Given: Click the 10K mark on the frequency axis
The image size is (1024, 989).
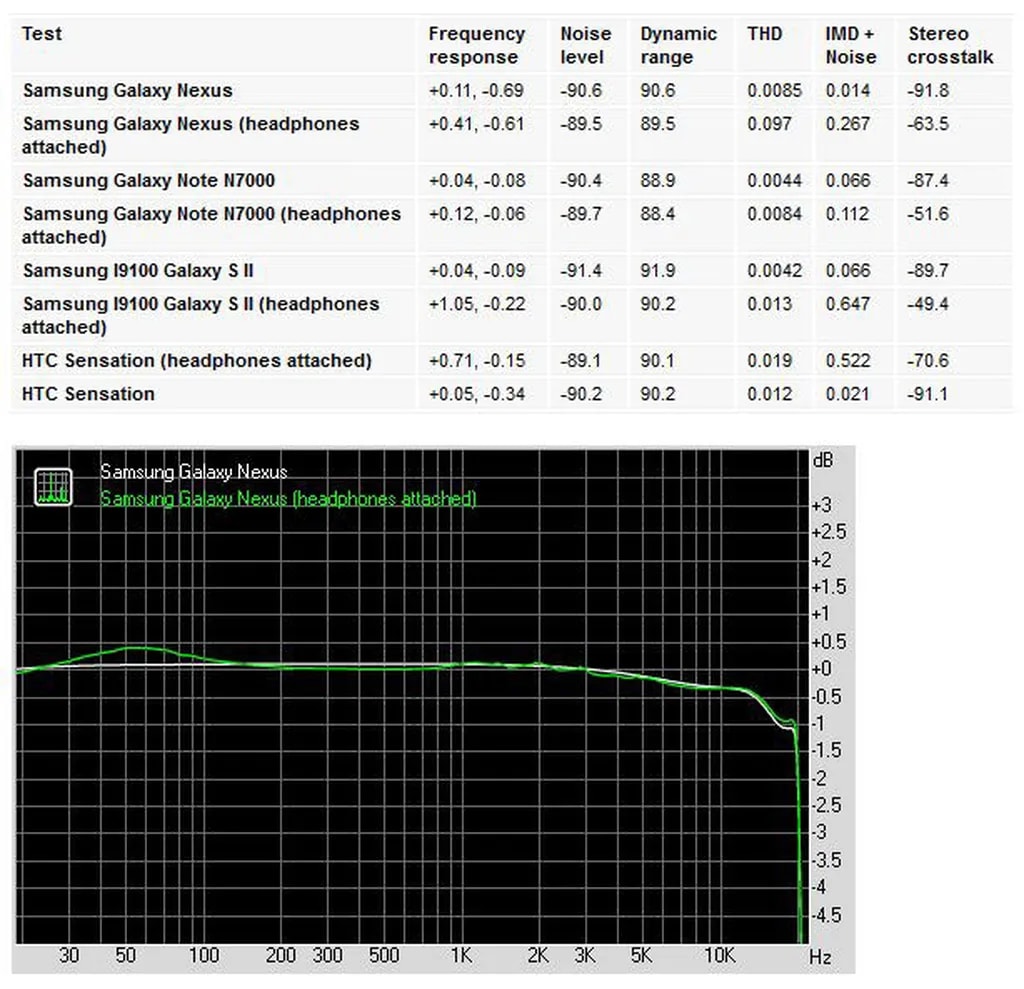Looking at the screenshot, I should click(x=719, y=956).
